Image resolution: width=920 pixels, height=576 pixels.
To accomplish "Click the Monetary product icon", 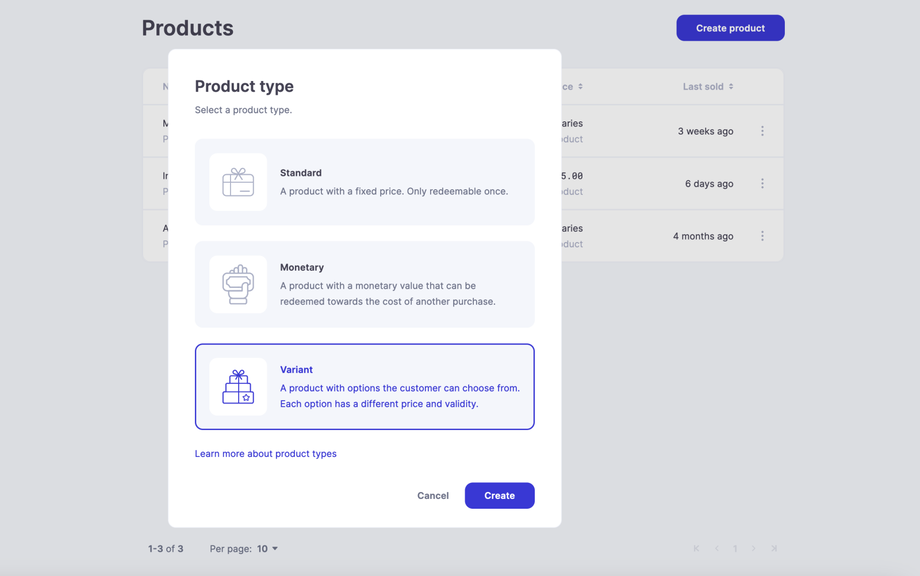I will (x=238, y=284).
